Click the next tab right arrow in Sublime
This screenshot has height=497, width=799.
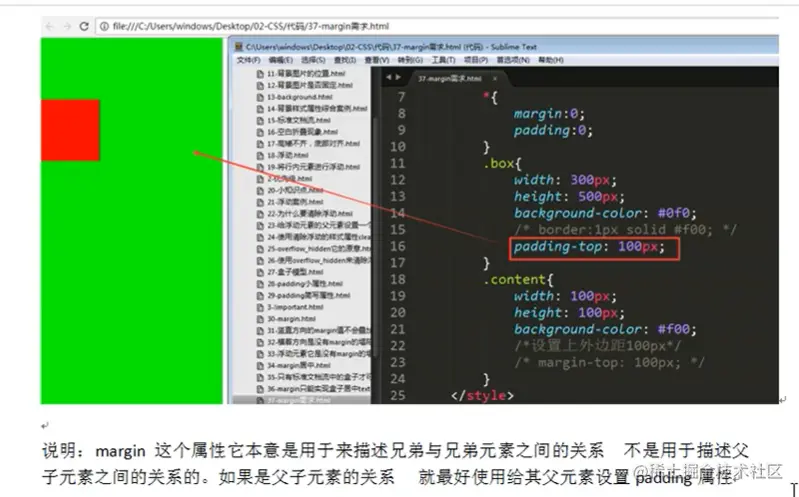coord(398,77)
